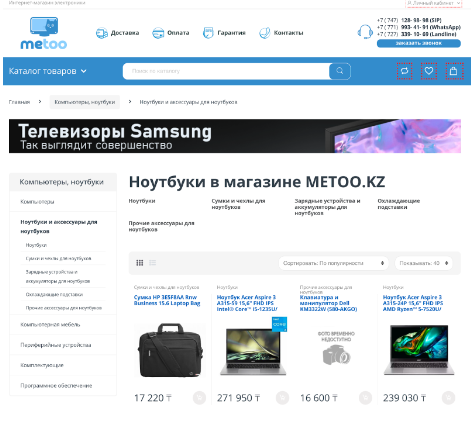Viewport: 471px width, 421px height.
Task: Click the Гарантия warranty icon
Action: [x=208, y=33]
